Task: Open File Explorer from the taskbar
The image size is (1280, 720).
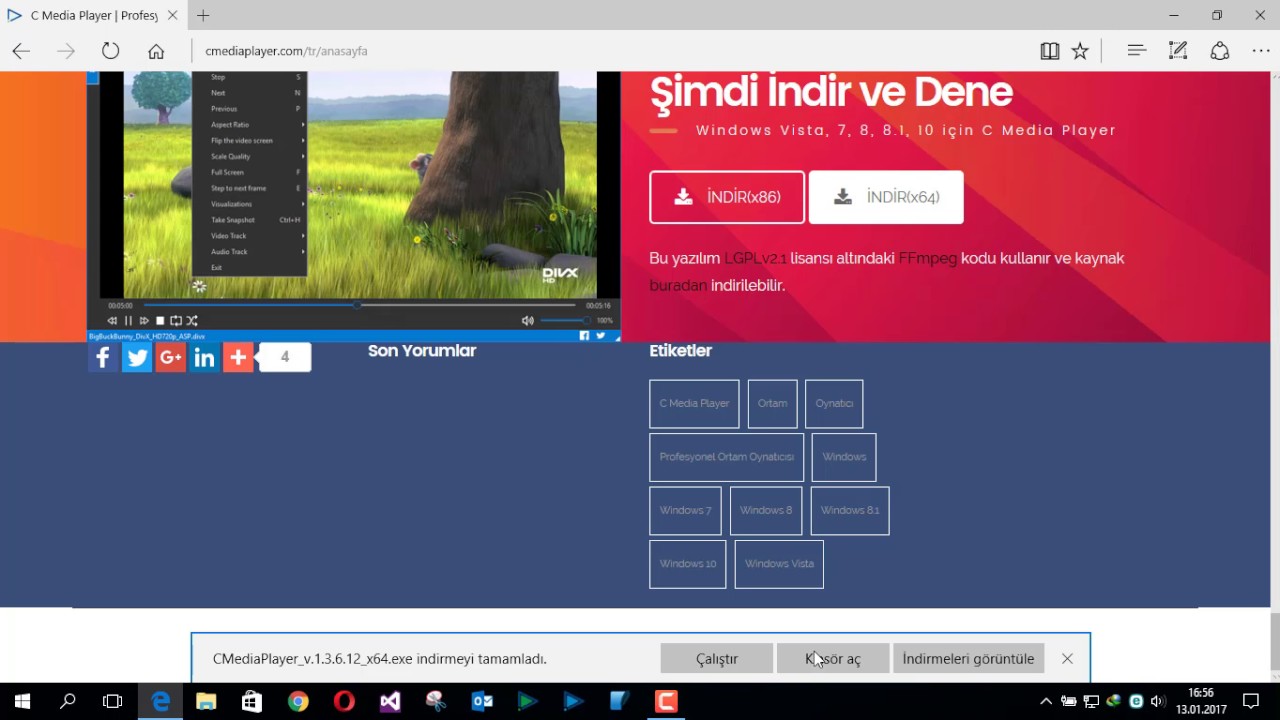Action: click(206, 701)
